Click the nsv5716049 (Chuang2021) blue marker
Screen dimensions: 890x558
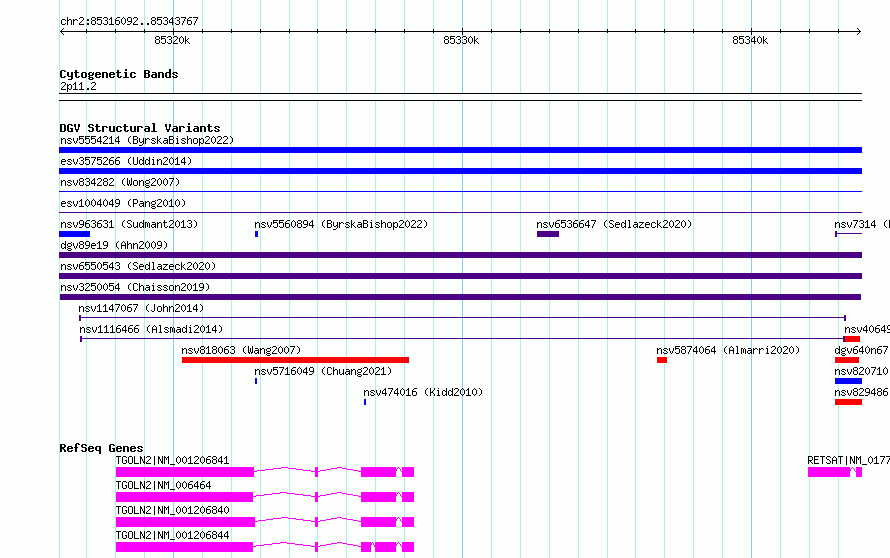click(x=256, y=381)
